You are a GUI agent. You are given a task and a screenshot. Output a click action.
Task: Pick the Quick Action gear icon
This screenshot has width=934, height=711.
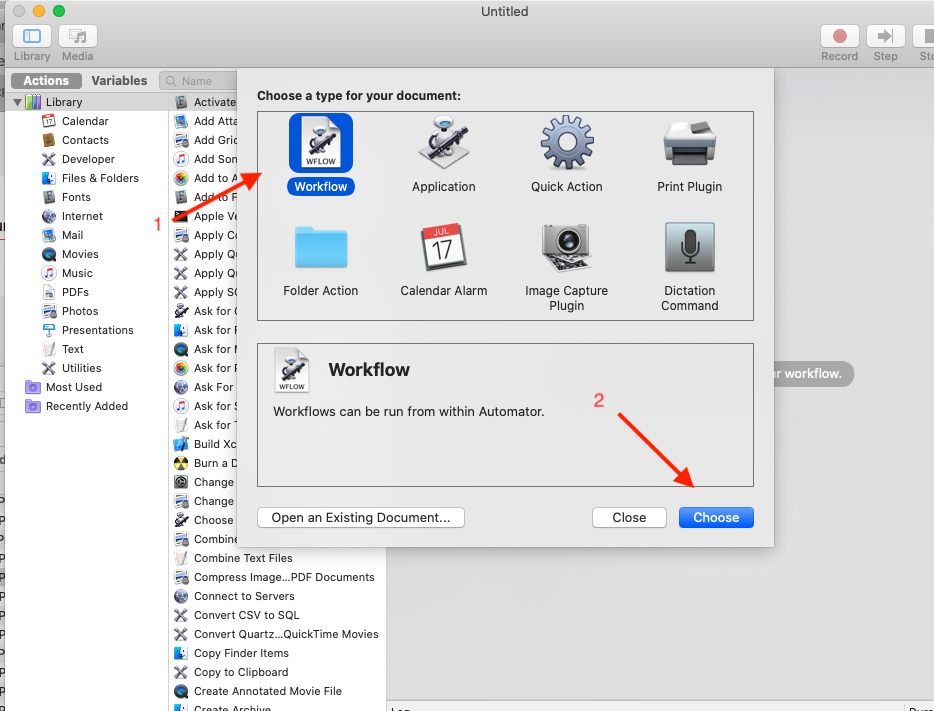(x=567, y=144)
